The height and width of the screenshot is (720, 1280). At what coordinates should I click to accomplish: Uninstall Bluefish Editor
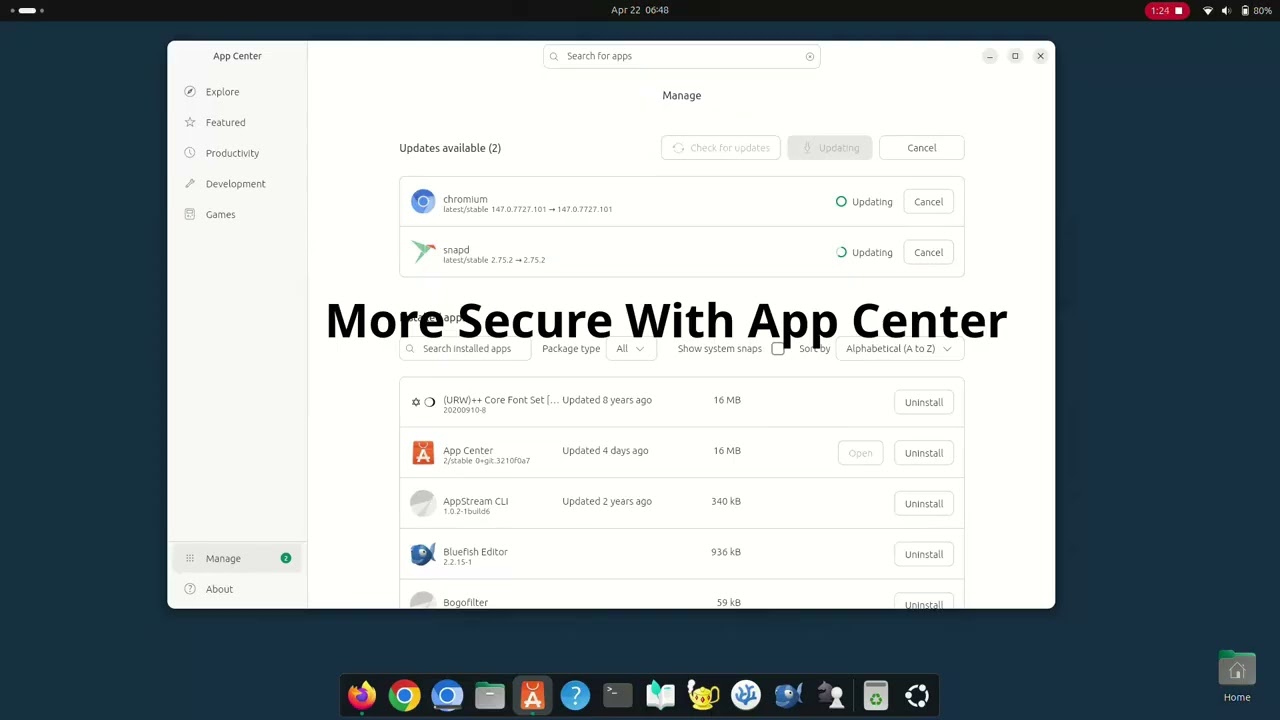coord(924,554)
